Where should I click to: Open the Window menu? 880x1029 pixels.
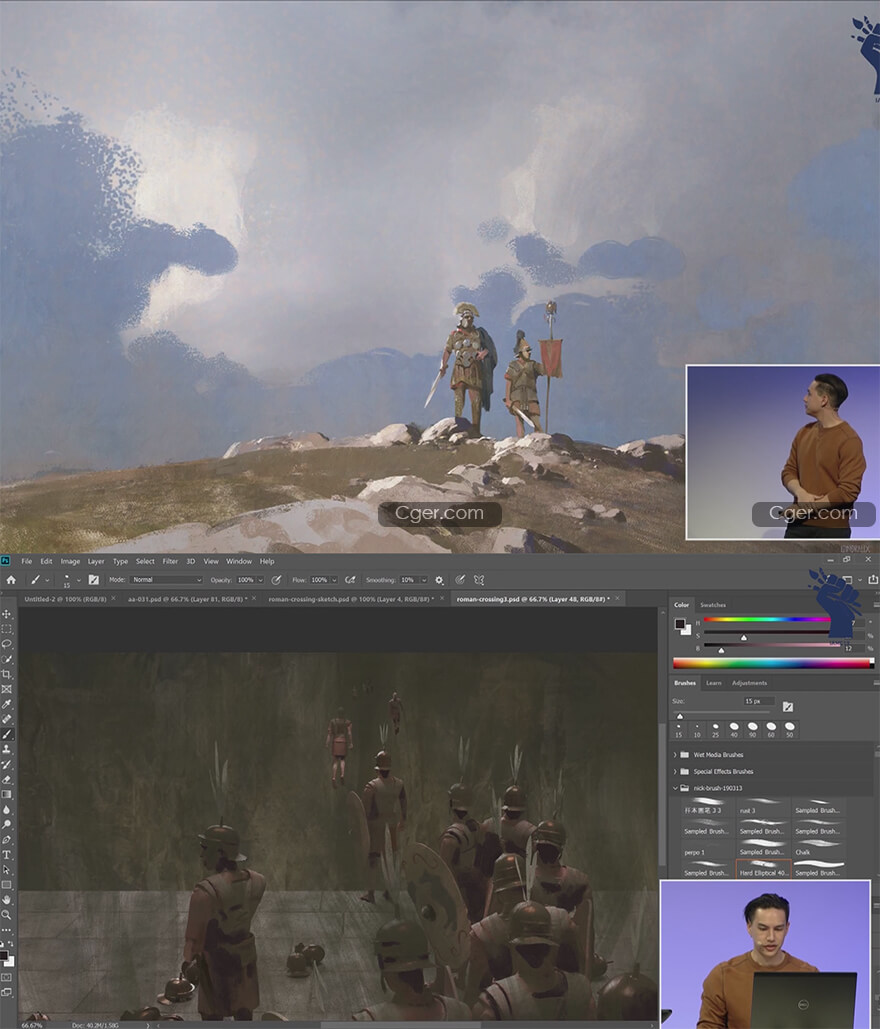[239, 561]
